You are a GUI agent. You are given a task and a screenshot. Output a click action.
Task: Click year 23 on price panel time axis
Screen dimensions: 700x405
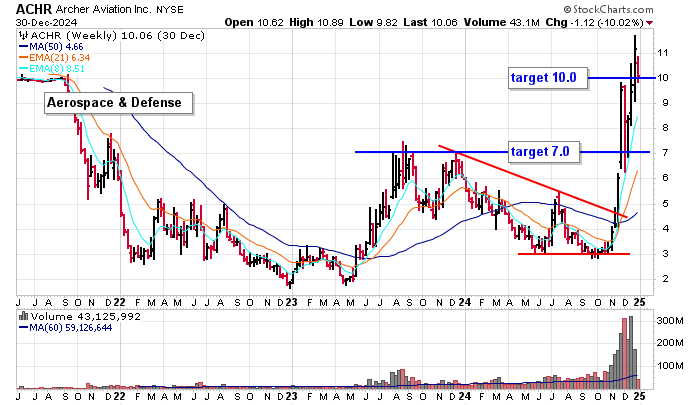pos(291,302)
